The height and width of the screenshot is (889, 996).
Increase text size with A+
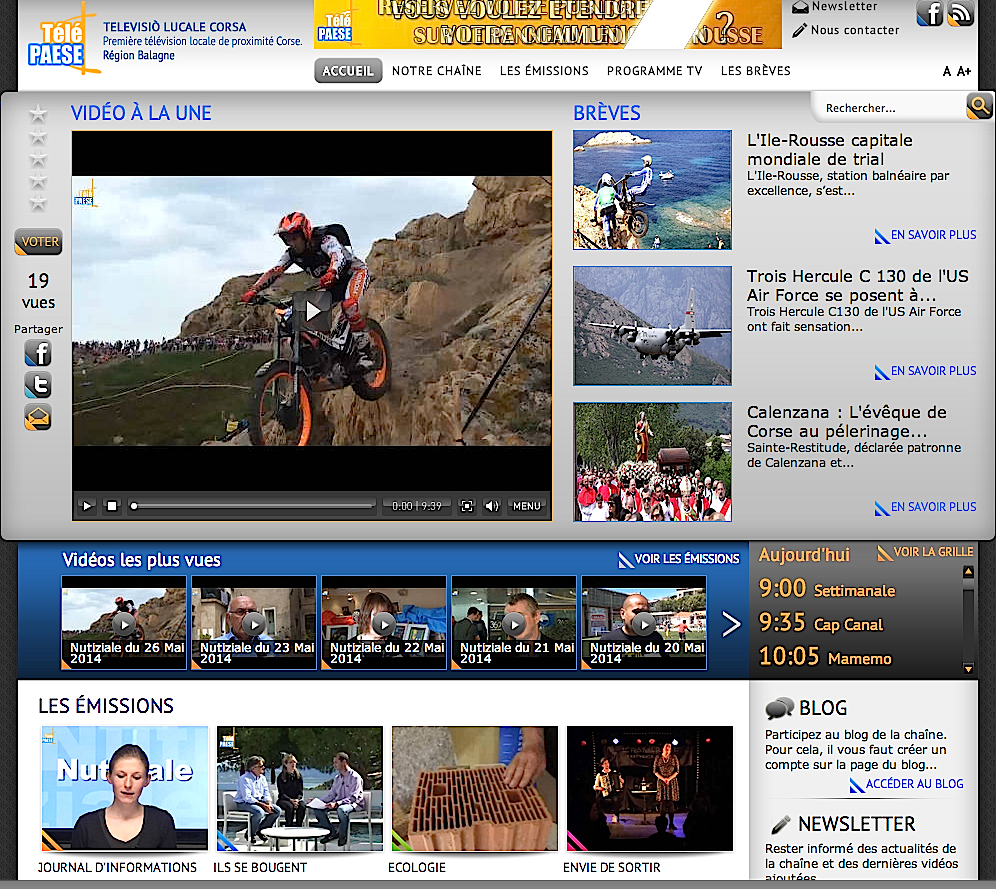(964, 72)
